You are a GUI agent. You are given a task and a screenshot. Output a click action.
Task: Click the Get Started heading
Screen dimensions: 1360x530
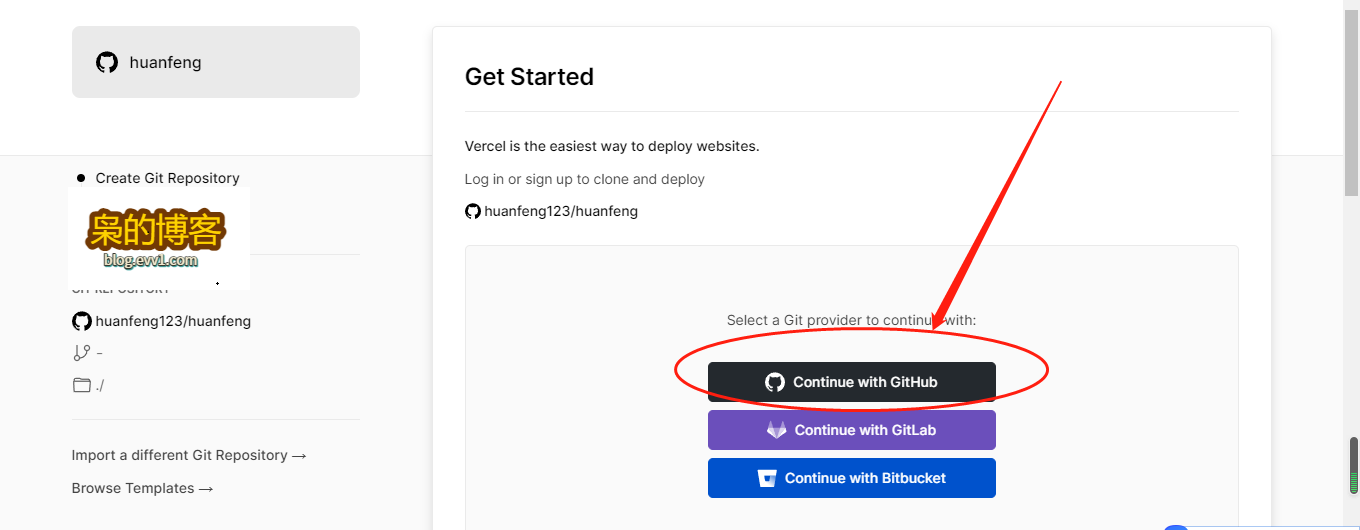[x=529, y=77]
